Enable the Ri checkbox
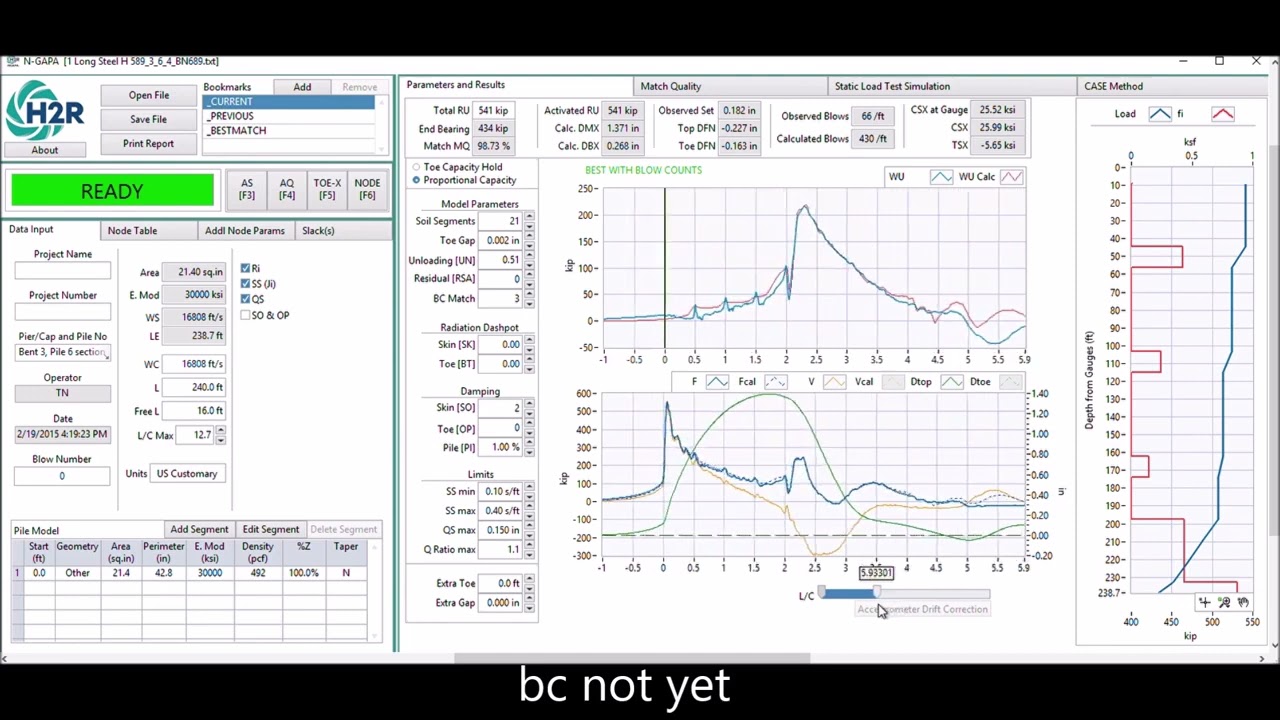The height and width of the screenshot is (720, 1280). [245, 269]
